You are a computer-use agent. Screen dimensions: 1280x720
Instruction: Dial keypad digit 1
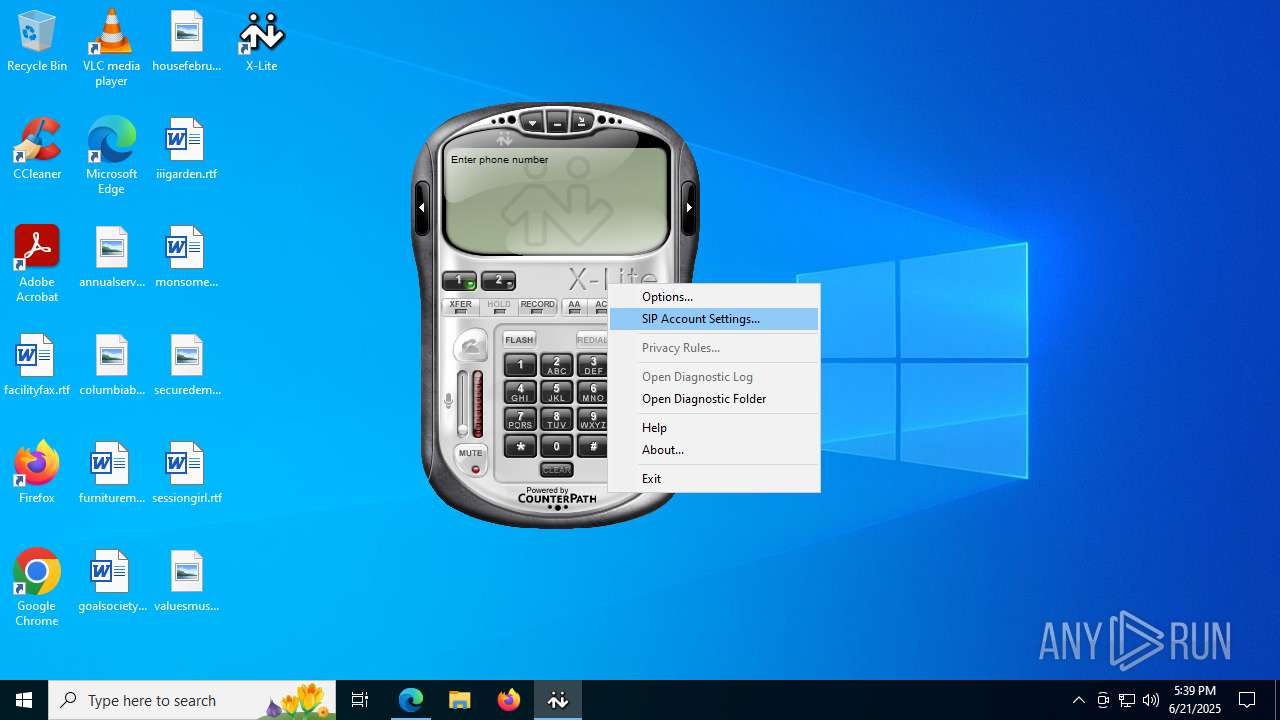click(x=520, y=366)
